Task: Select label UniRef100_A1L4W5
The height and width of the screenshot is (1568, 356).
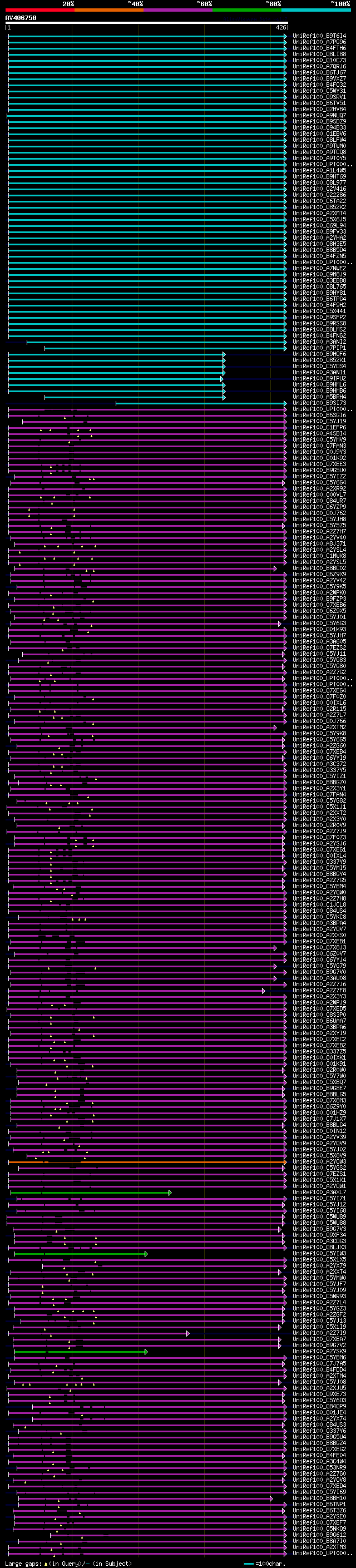Action: tap(319, 170)
